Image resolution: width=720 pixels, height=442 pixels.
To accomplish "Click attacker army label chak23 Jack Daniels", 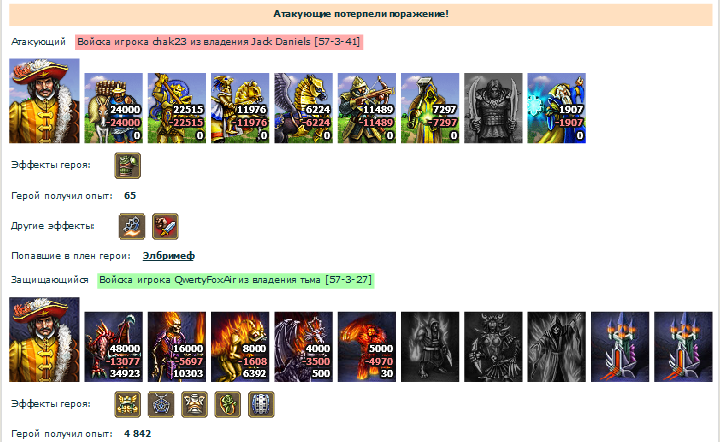I will (x=219, y=42).
